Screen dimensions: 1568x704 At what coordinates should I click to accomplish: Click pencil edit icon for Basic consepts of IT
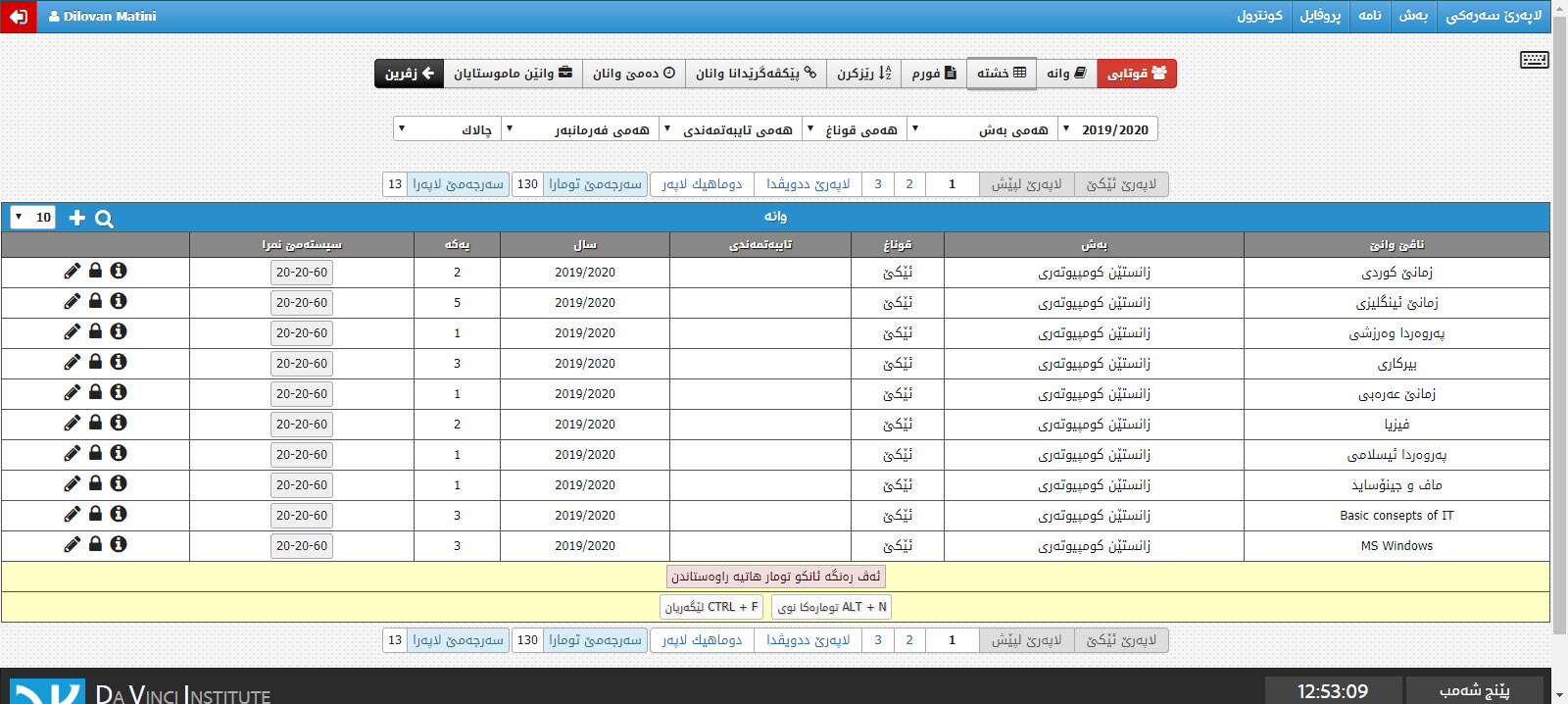72,515
